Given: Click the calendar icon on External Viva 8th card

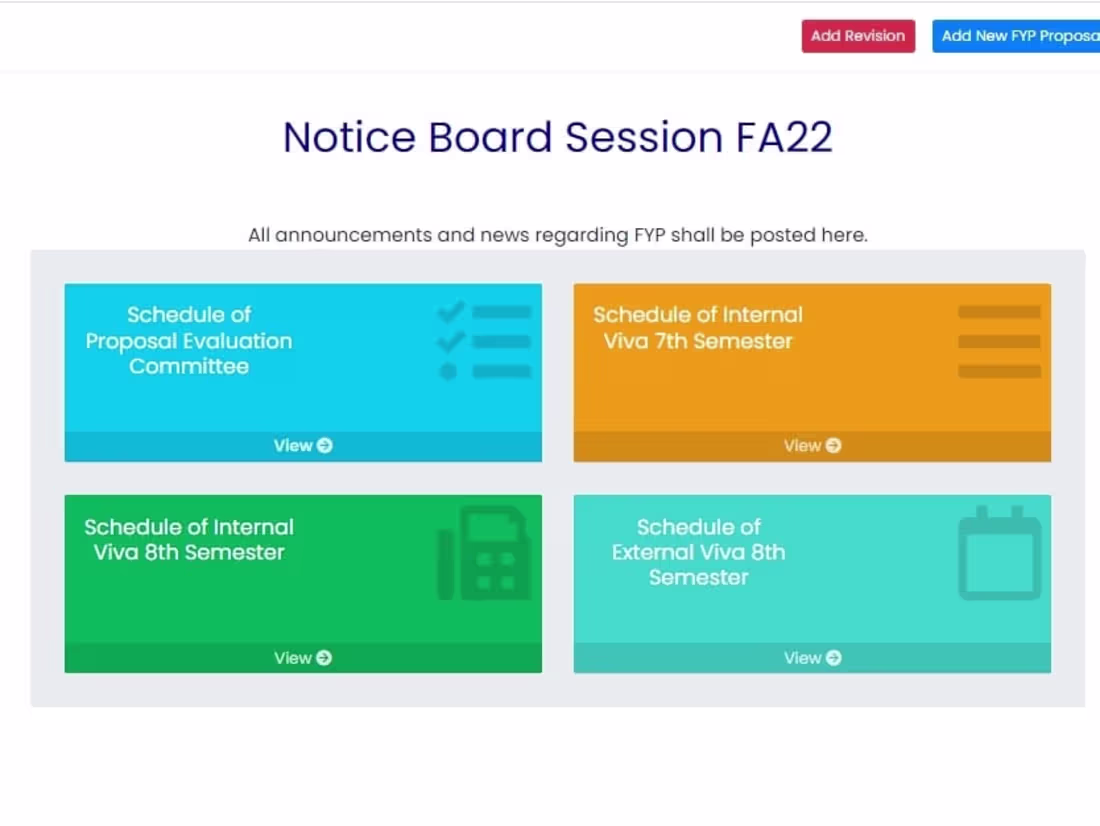Looking at the screenshot, I should pyautogui.click(x=999, y=553).
